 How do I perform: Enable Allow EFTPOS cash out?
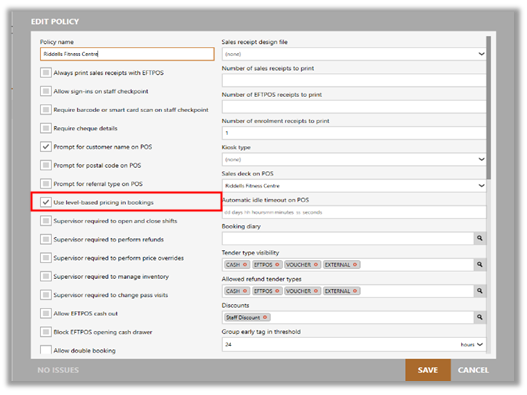point(46,313)
